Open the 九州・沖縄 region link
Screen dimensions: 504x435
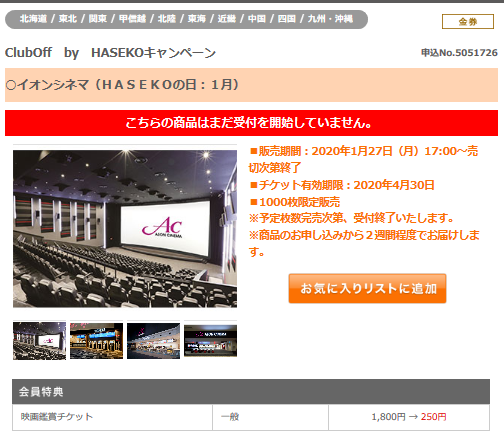coord(330,19)
